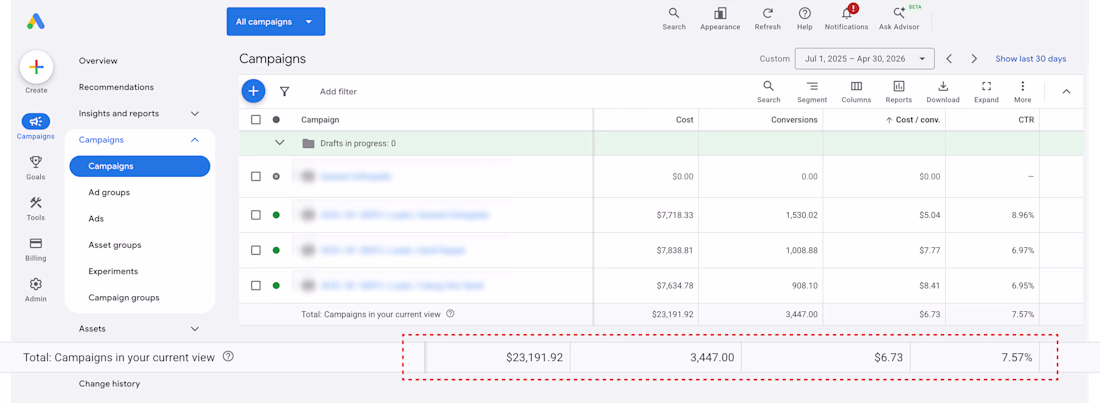Click the Google Ads logo

tap(36, 21)
